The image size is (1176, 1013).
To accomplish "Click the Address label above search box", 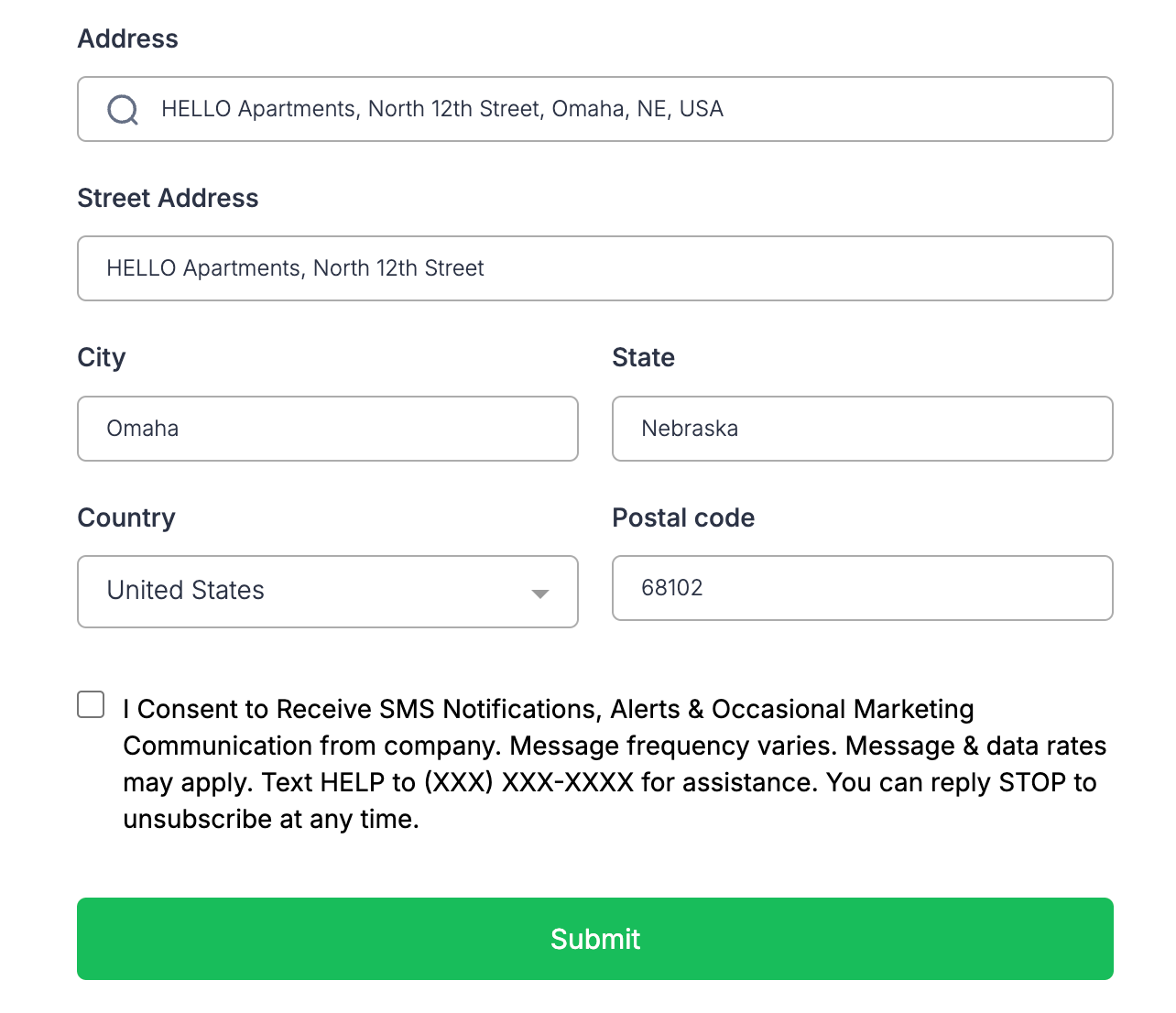I will [128, 38].
